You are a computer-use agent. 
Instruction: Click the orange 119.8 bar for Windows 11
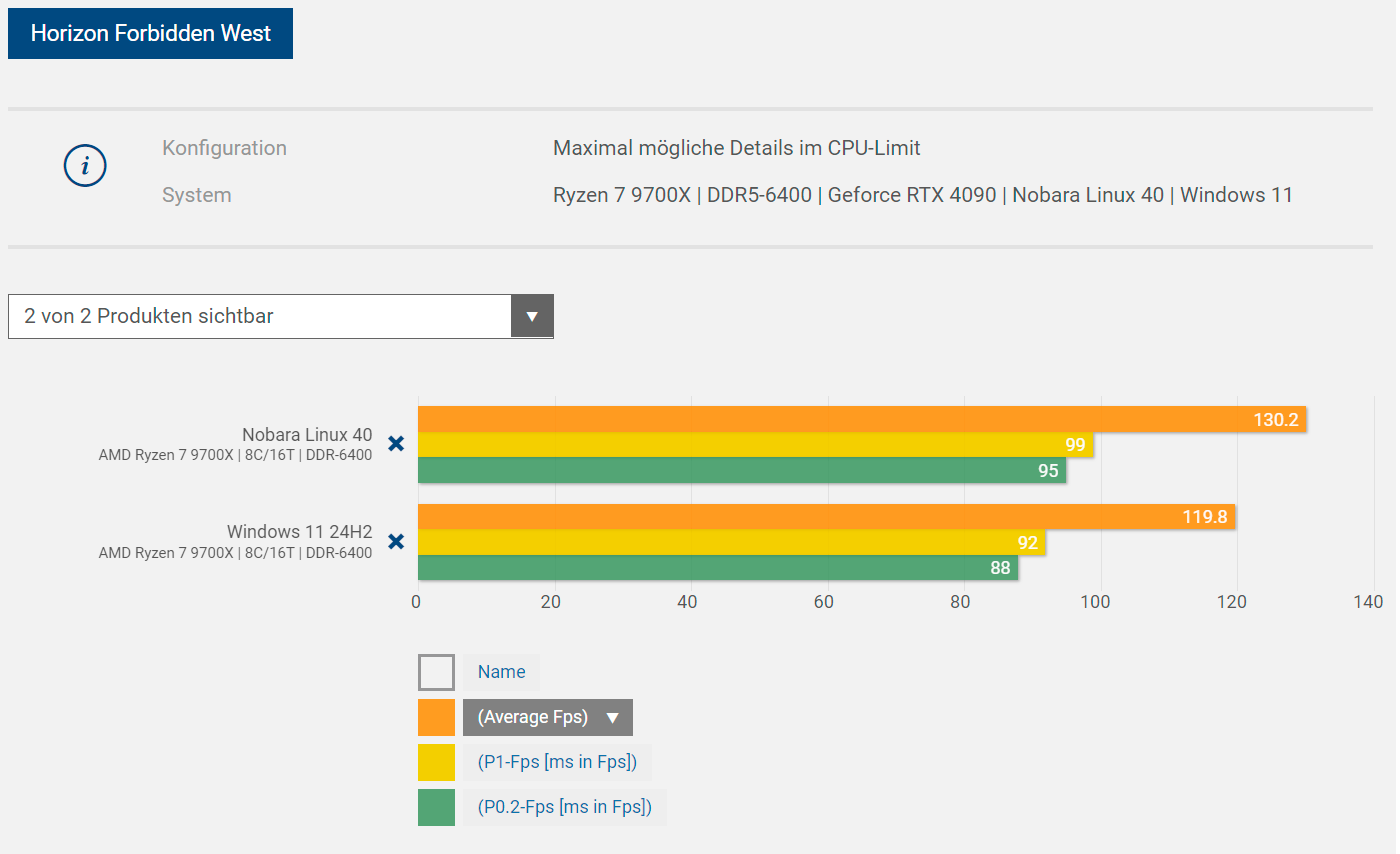[x=827, y=517]
